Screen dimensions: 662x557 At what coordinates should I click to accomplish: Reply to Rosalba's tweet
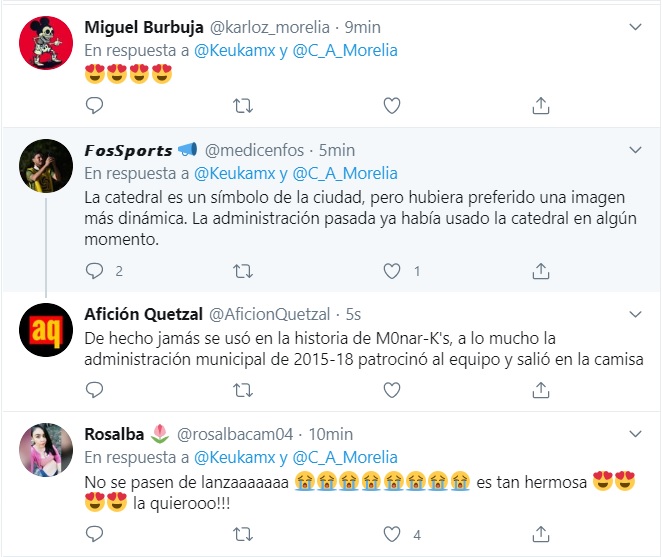coord(94,533)
